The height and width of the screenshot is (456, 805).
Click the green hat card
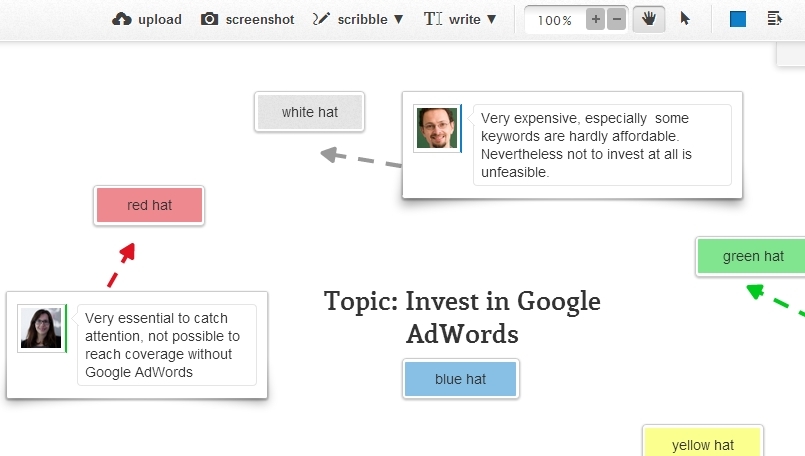click(x=751, y=256)
